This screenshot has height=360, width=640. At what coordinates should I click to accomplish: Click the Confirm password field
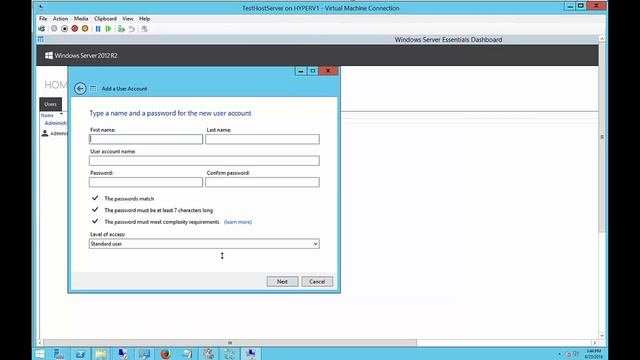(262, 182)
